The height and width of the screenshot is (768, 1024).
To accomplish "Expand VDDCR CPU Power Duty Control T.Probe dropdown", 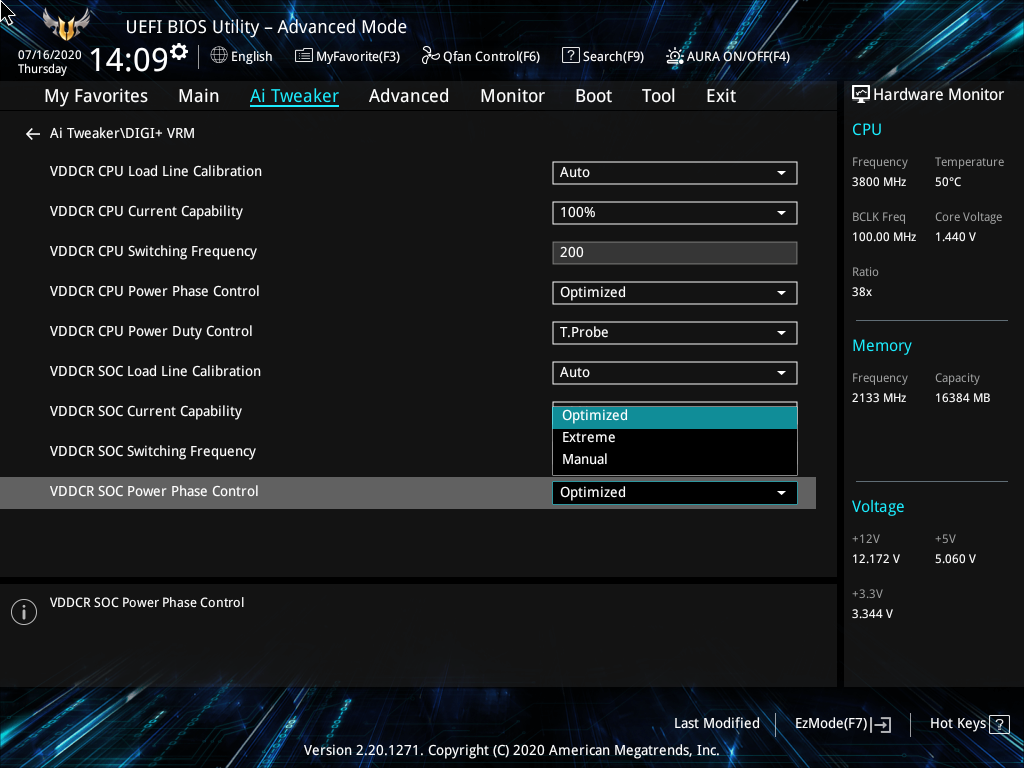I will click(x=675, y=332).
